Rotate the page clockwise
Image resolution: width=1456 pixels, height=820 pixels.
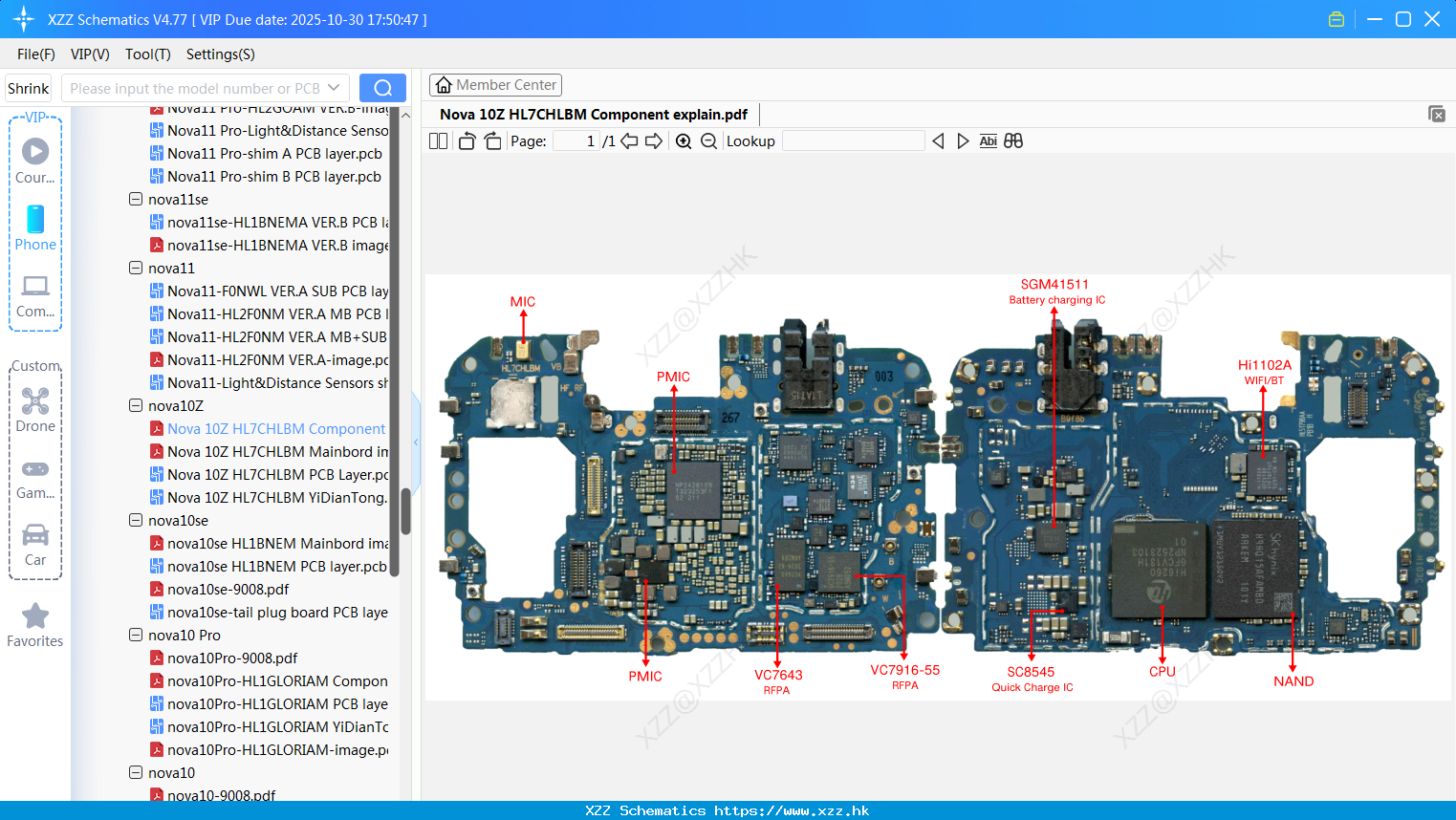coord(492,141)
